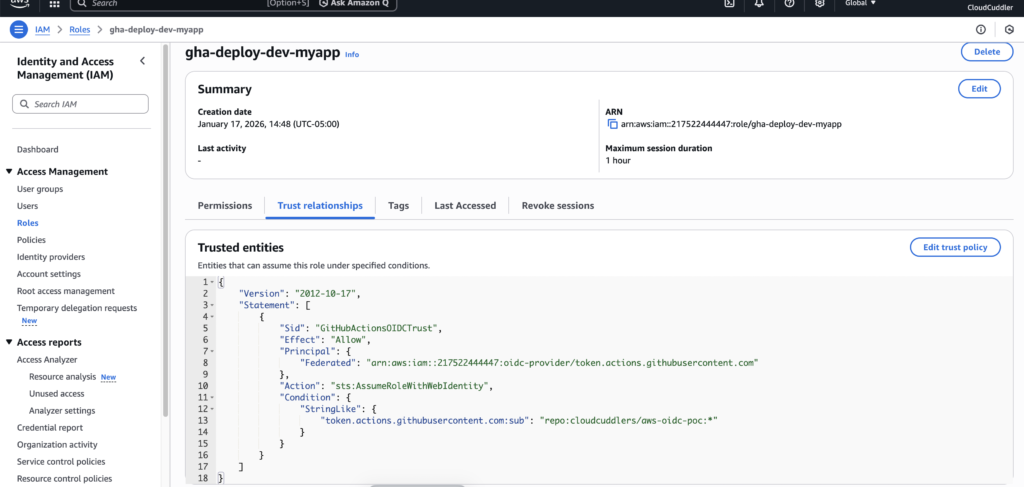Toggle the blue hamburger navigation menu
1024x487 pixels.
click(19, 29)
